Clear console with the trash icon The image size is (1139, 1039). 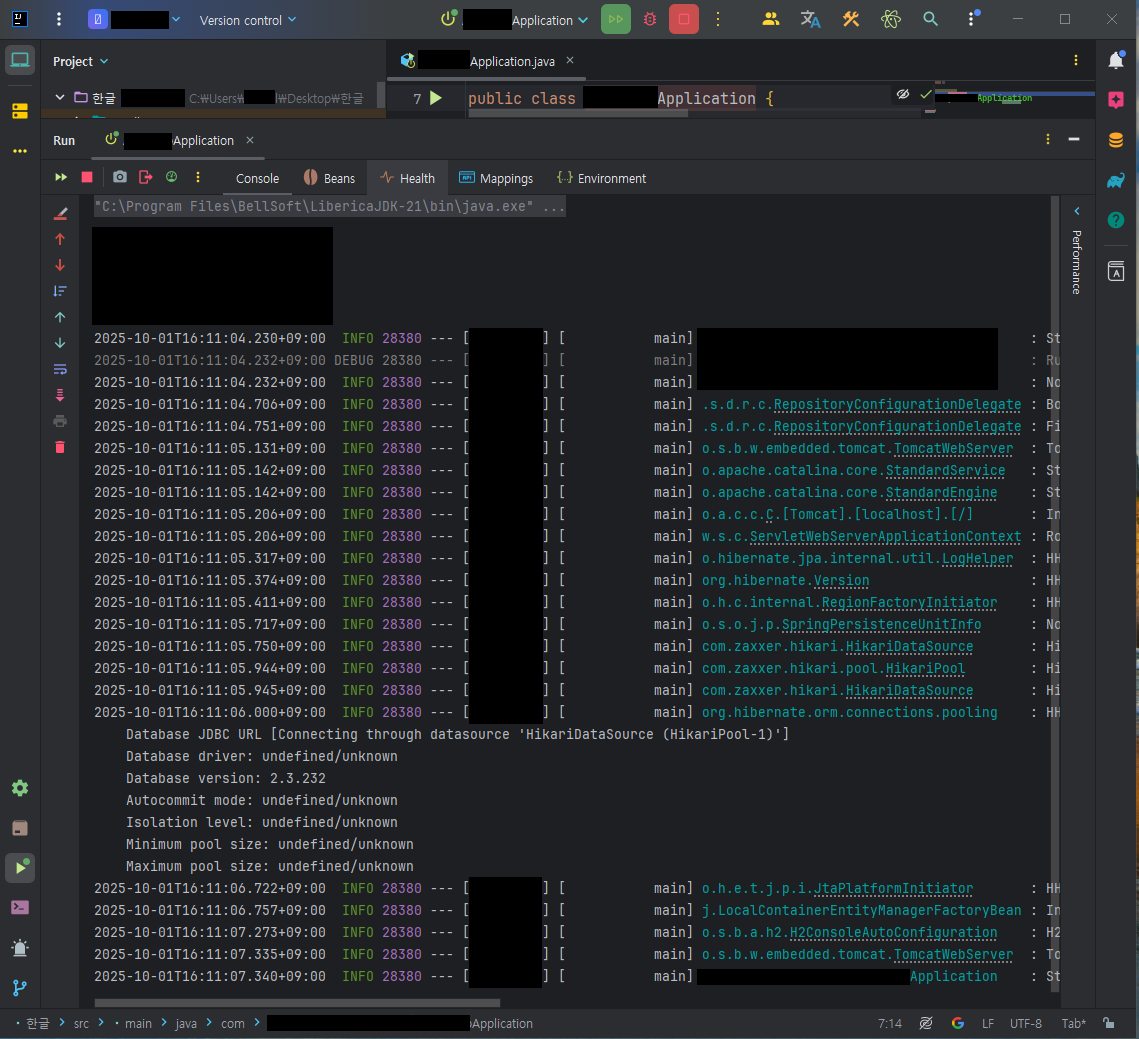pos(60,447)
